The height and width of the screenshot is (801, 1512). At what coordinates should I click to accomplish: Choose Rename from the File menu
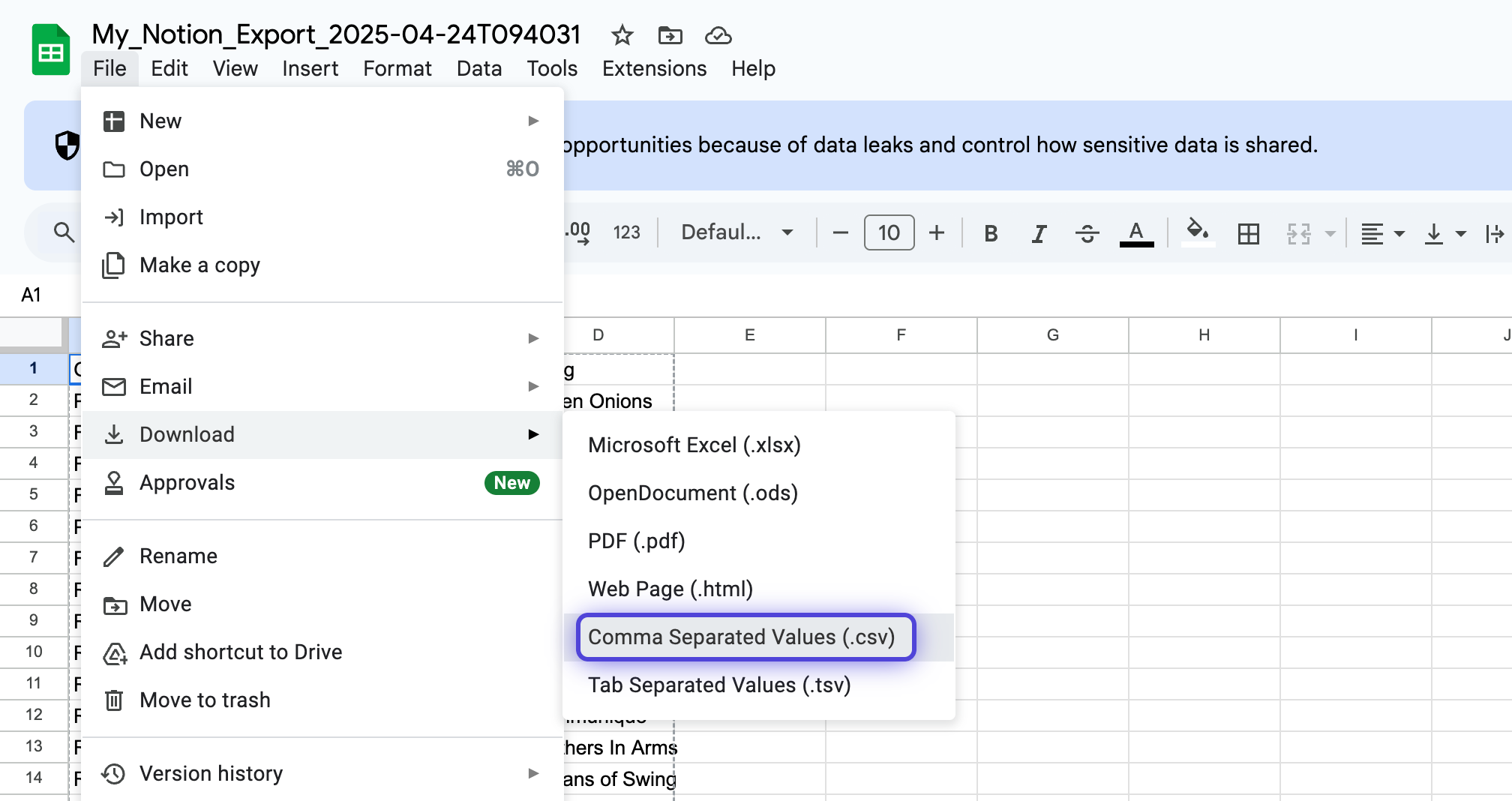coord(322,556)
